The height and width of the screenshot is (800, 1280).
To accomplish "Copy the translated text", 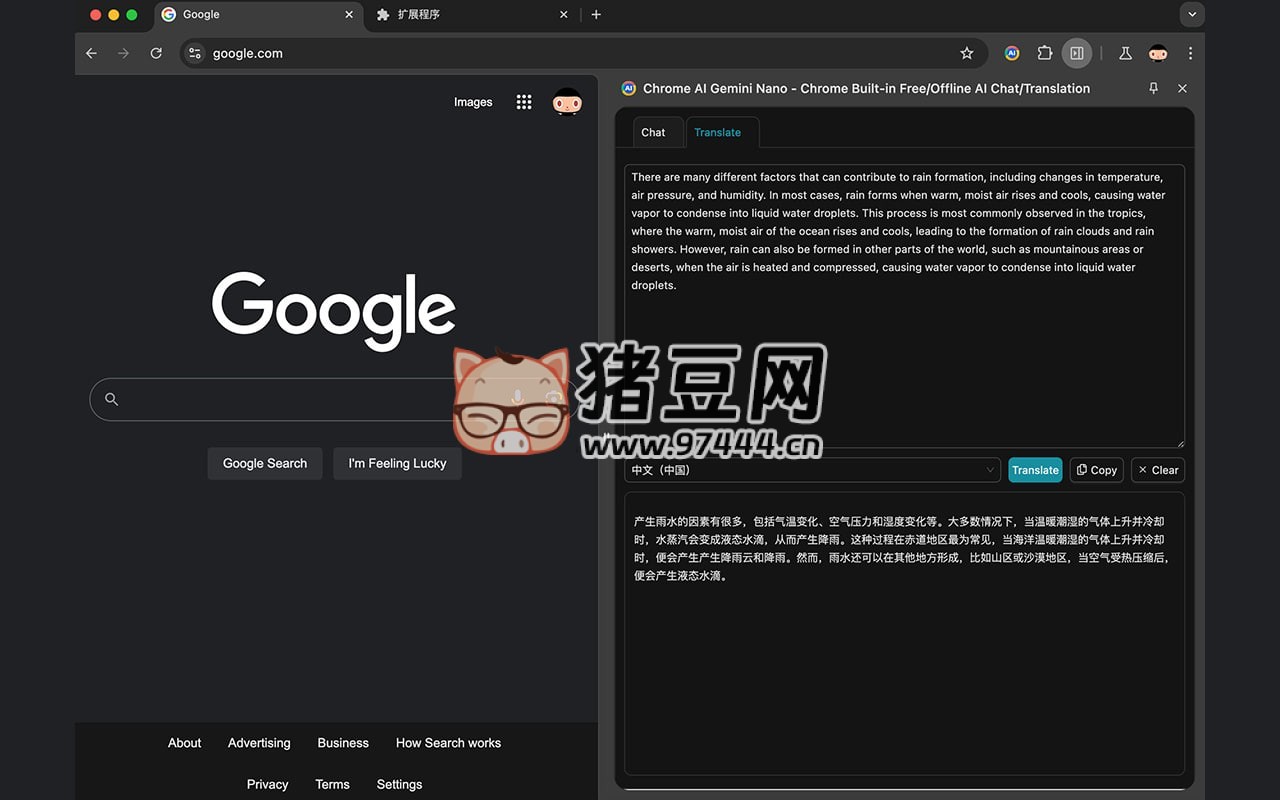I will point(1097,470).
